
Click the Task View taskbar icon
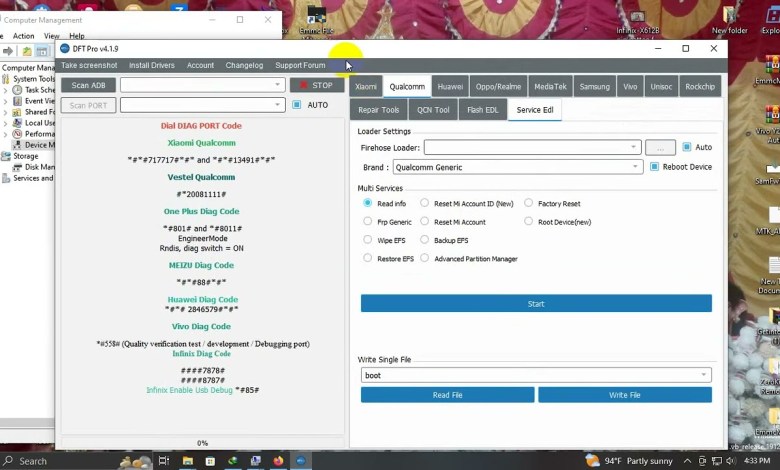click(x=164, y=461)
